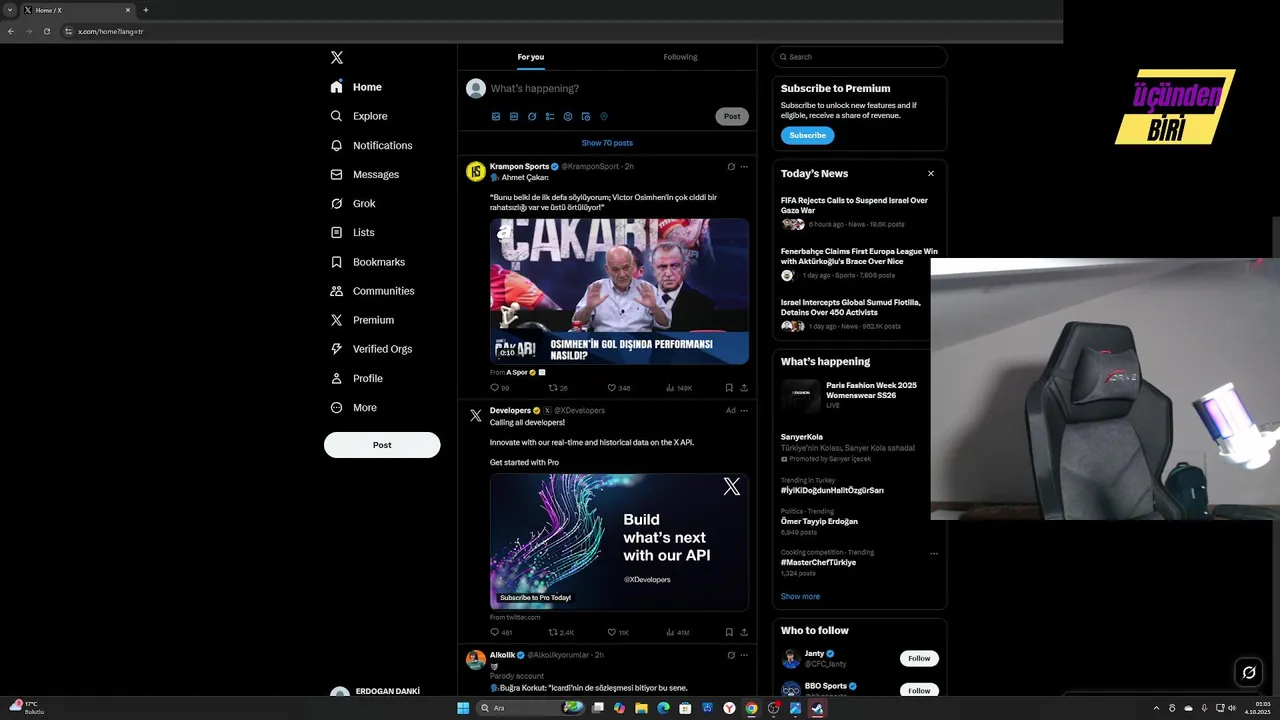Click the X logo in the sidebar
The image size is (1280, 720).
click(337, 58)
